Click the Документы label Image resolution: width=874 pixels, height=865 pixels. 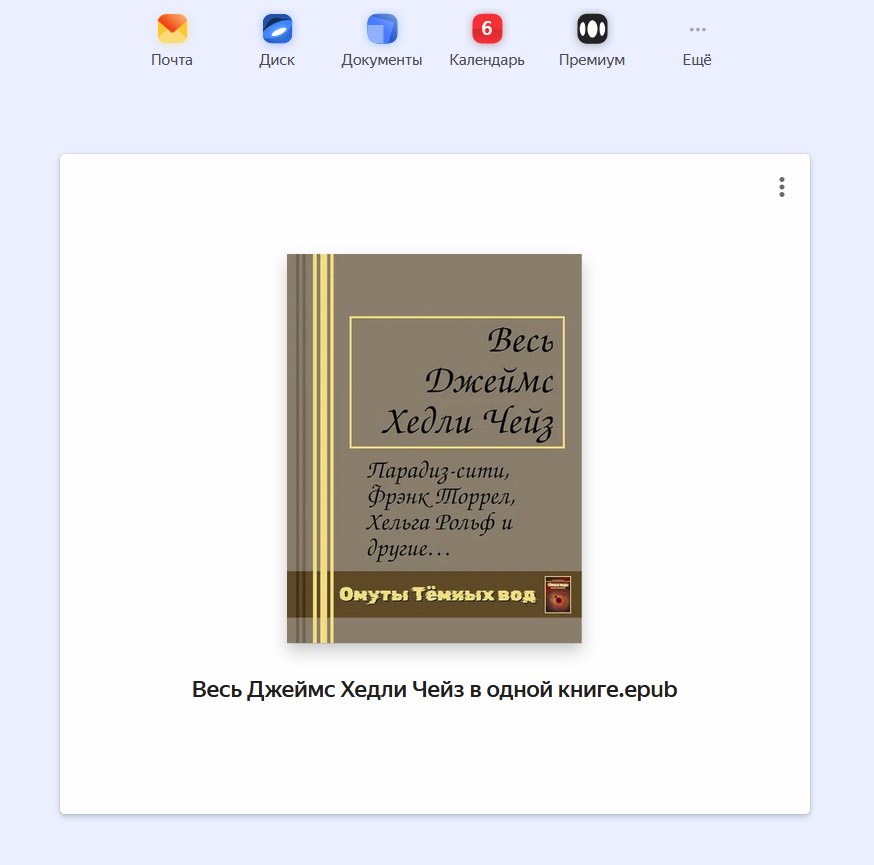(x=382, y=60)
